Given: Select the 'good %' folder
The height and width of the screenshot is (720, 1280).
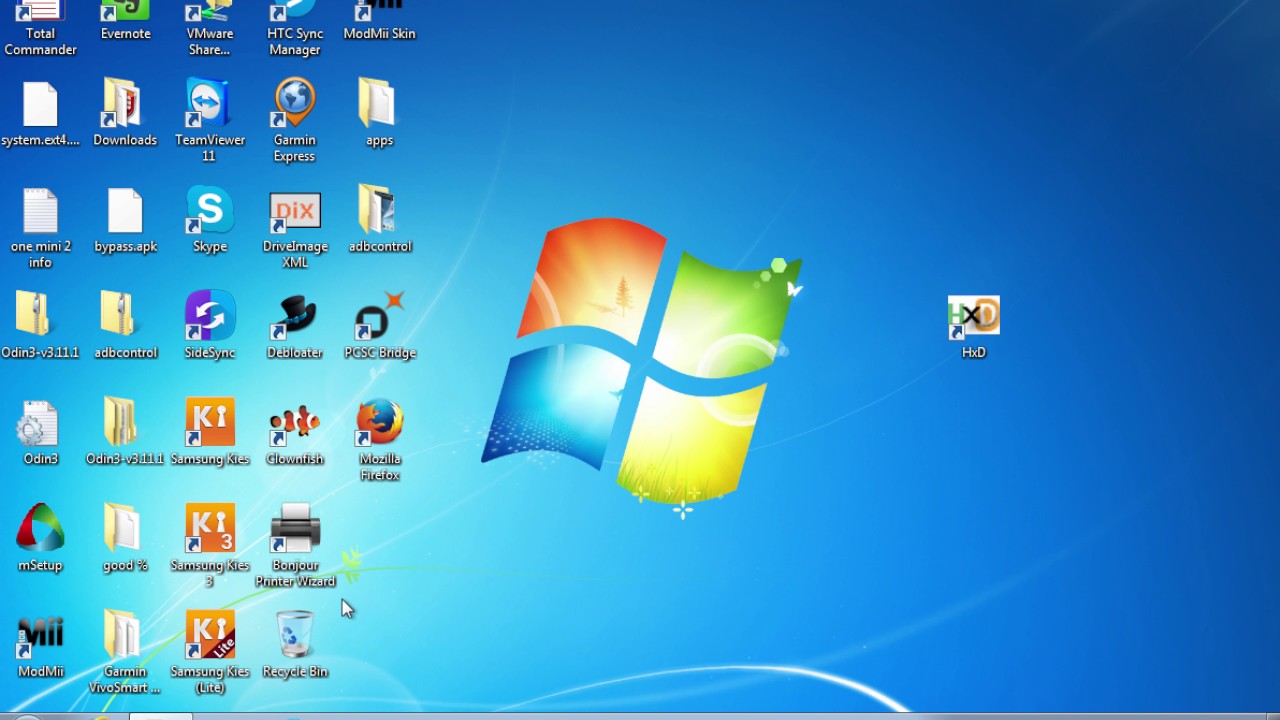Looking at the screenshot, I should tap(125, 538).
